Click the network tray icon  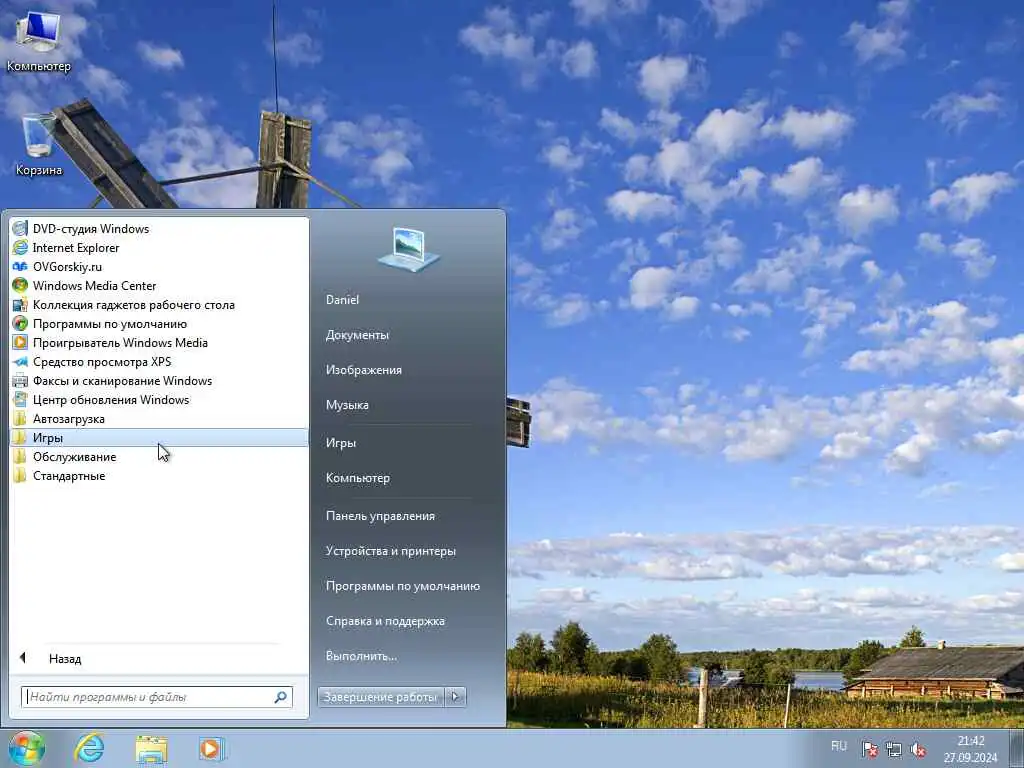pyautogui.click(x=894, y=750)
